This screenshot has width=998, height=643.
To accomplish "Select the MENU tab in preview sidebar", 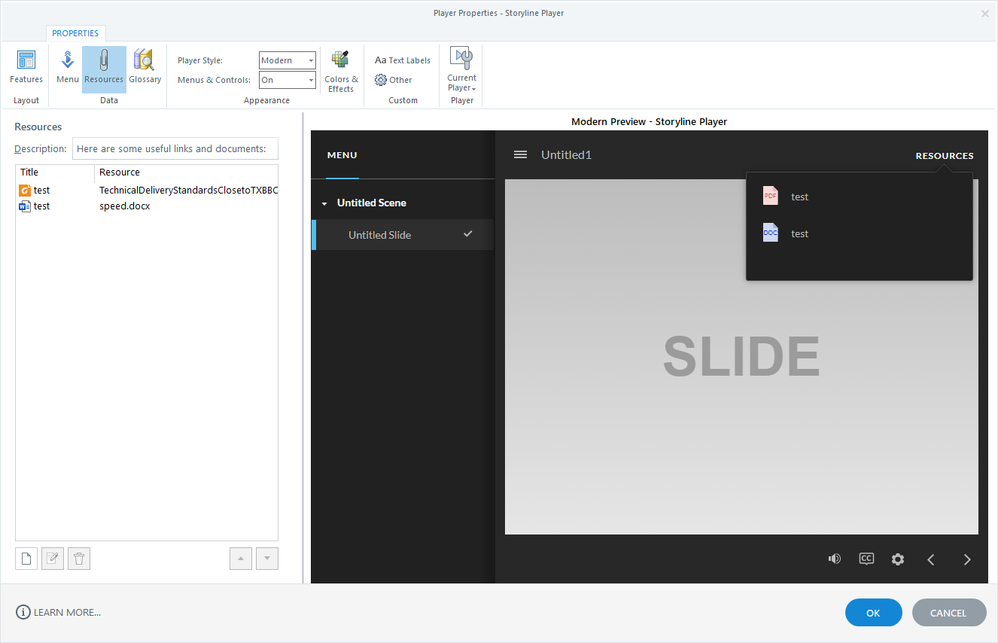I will click(x=342, y=155).
